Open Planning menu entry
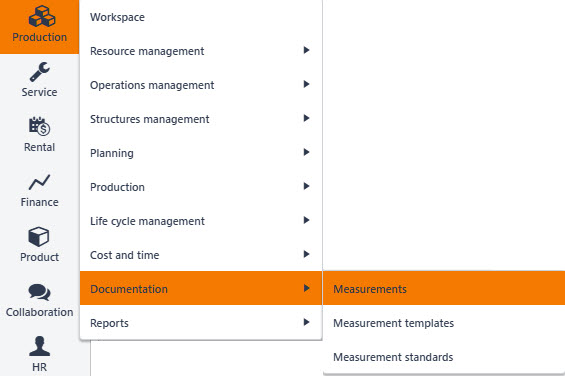565x376 pixels. (201, 152)
